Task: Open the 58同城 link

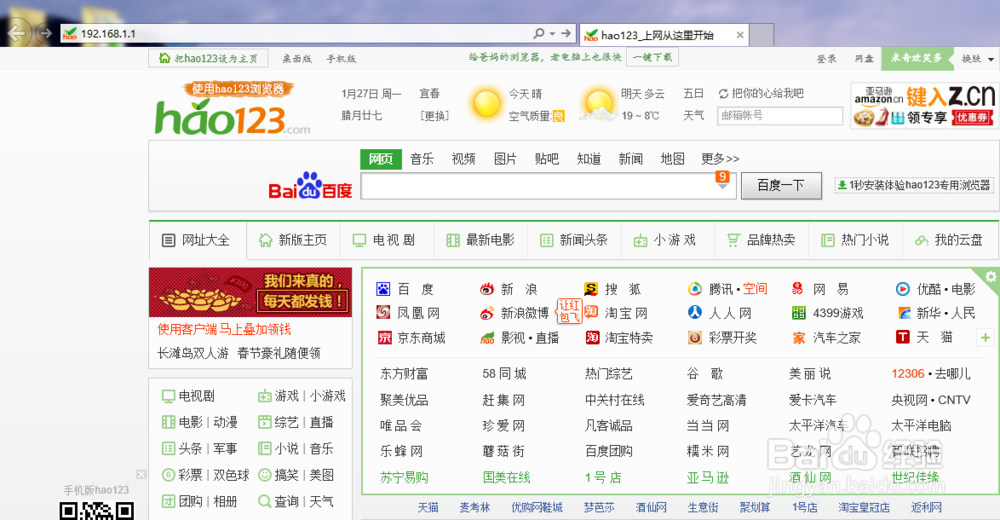Action: click(504, 374)
